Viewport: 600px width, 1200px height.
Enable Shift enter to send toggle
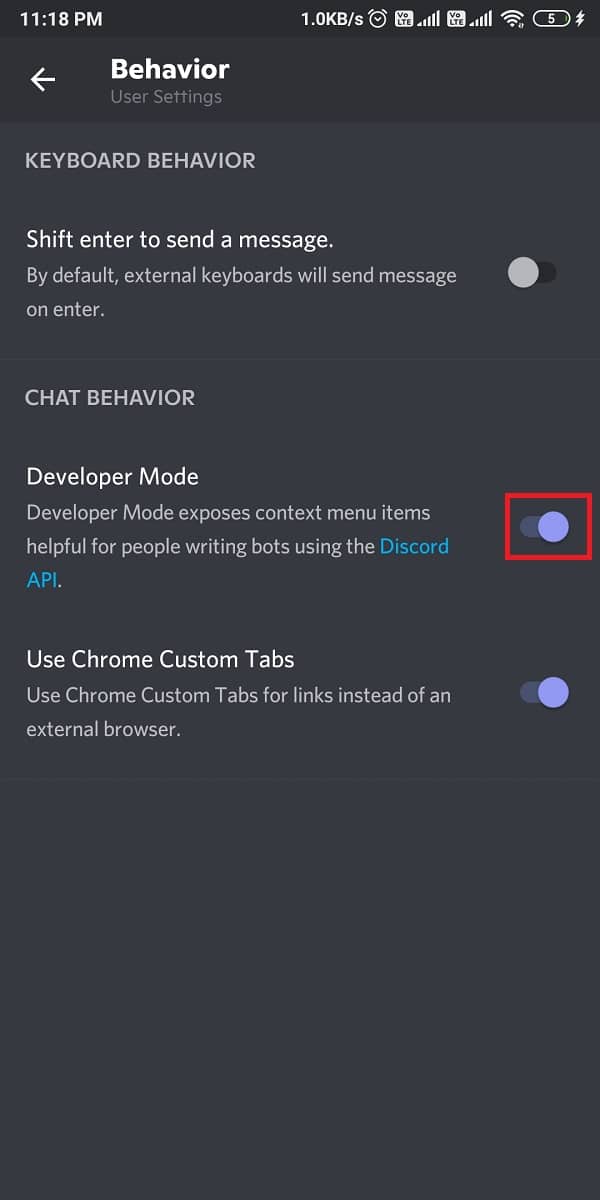tap(532, 273)
